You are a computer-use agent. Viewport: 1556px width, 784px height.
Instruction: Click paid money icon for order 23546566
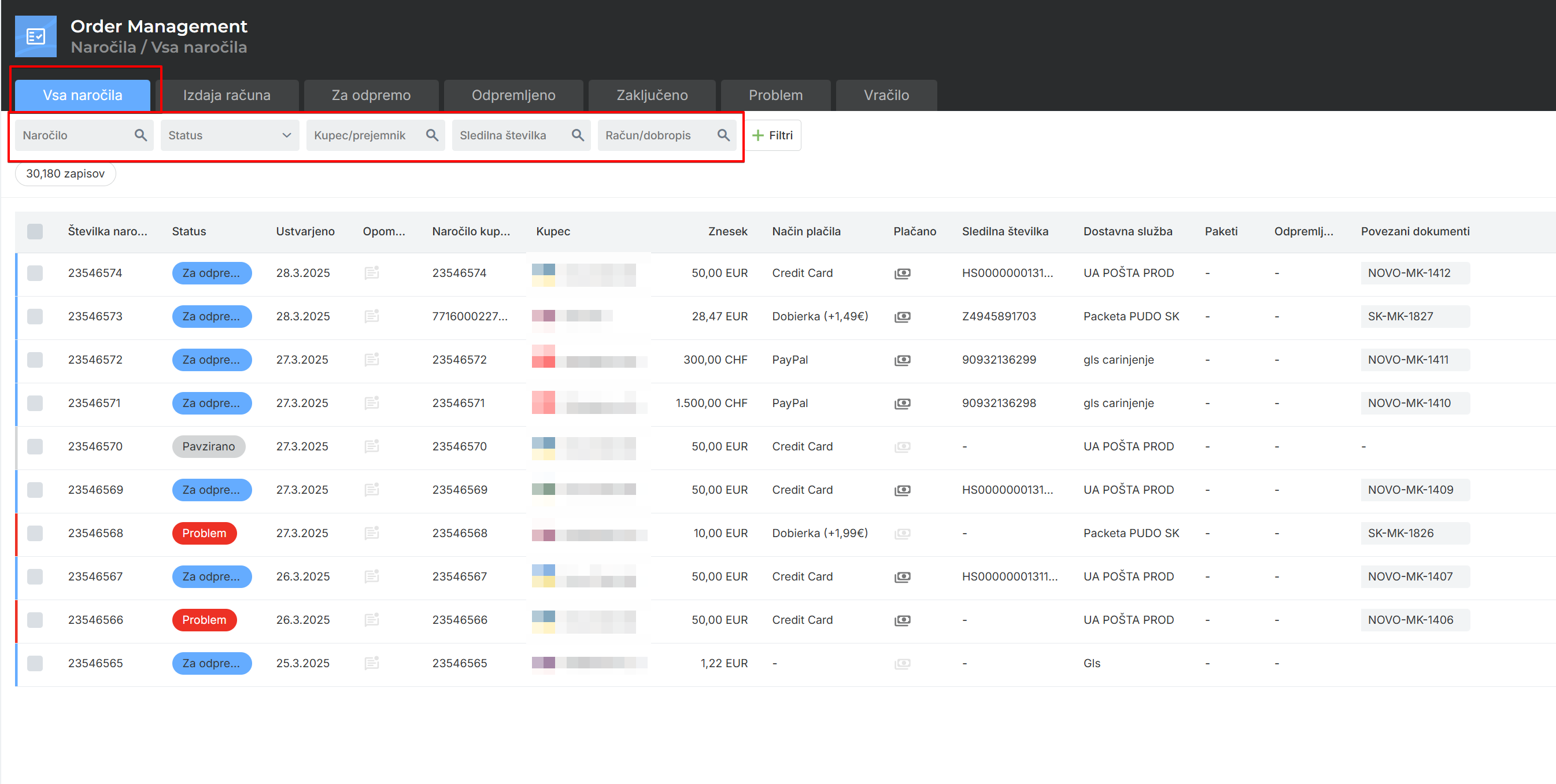902,620
